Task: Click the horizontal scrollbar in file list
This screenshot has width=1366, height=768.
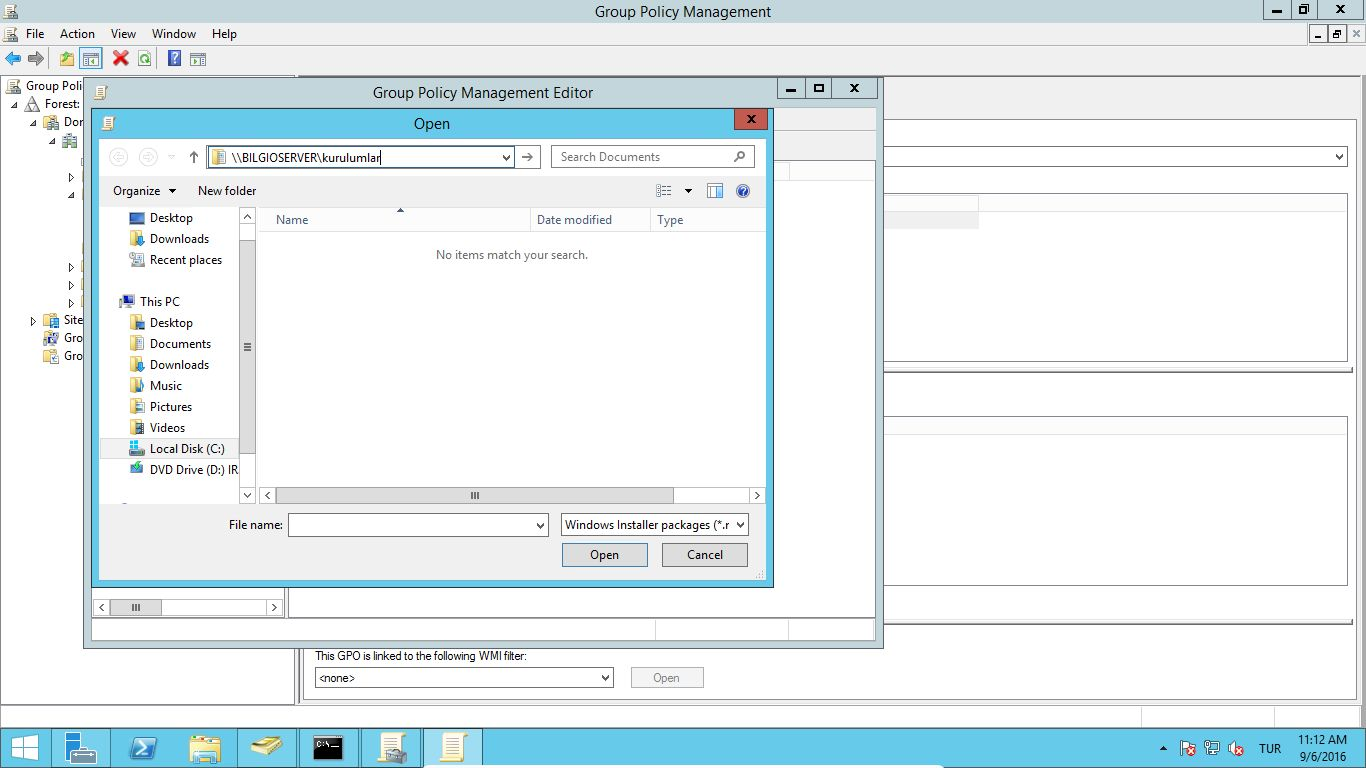Action: click(474, 496)
